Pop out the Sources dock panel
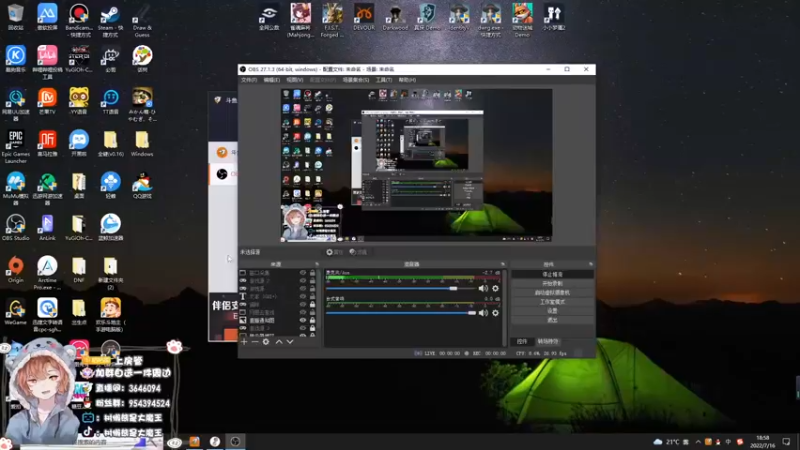This screenshot has width=800, height=450. click(x=317, y=264)
